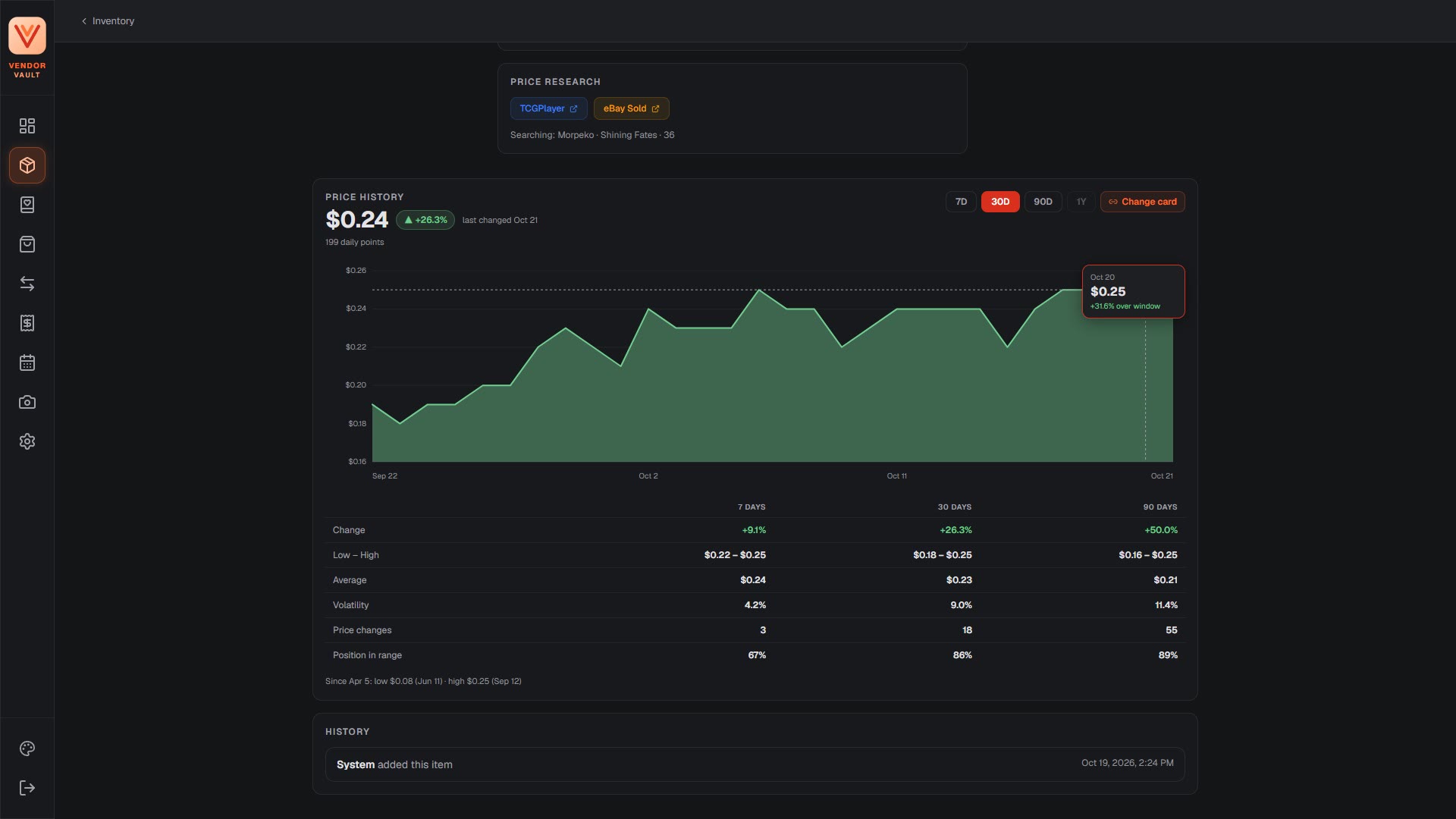
Task: Open the theme palette icon in sidebar
Action: [27, 748]
